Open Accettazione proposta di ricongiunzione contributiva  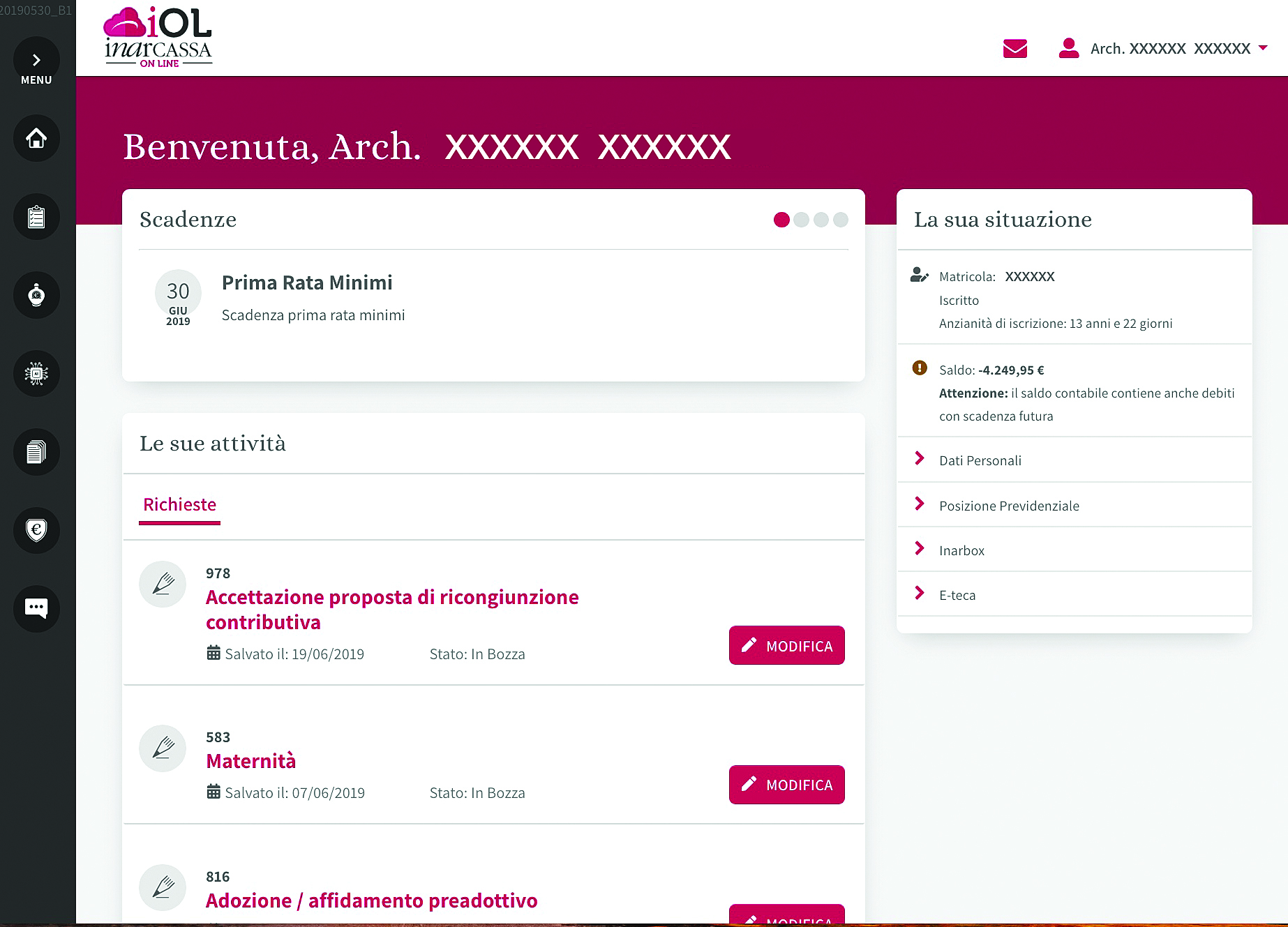click(x=392, y=610)
